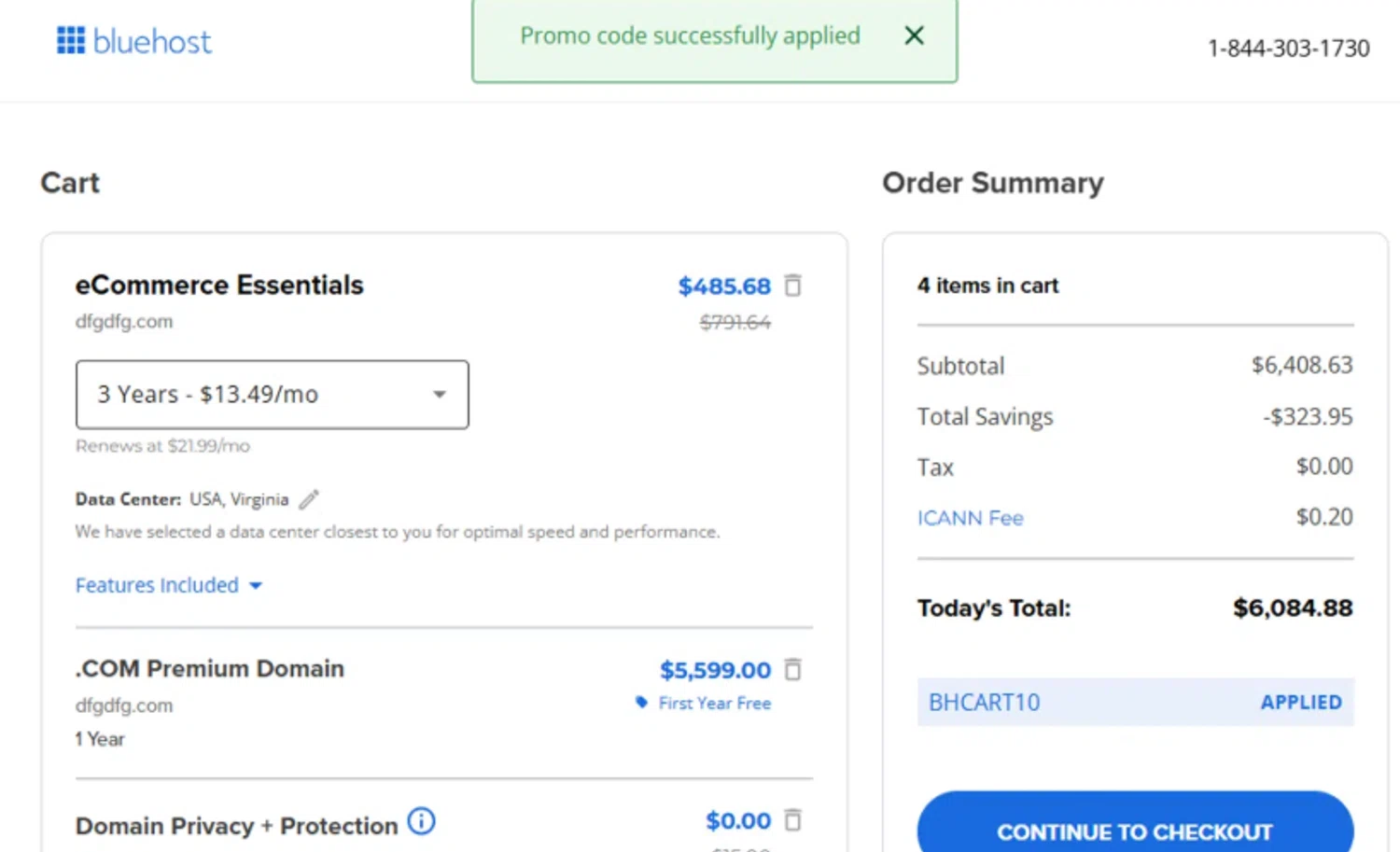Click the 4 items in cart heading
This screenshot has width=1400, height=852.
tap(987, 286)
